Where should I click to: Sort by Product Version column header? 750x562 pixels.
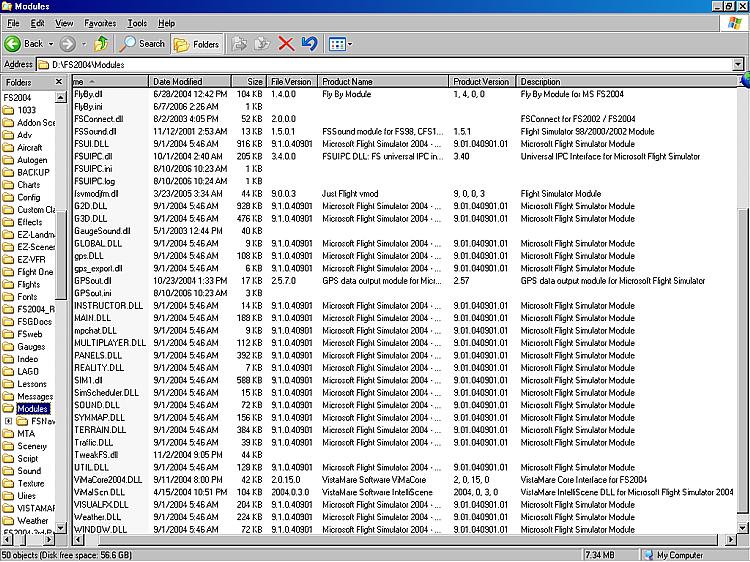(482, 81)
